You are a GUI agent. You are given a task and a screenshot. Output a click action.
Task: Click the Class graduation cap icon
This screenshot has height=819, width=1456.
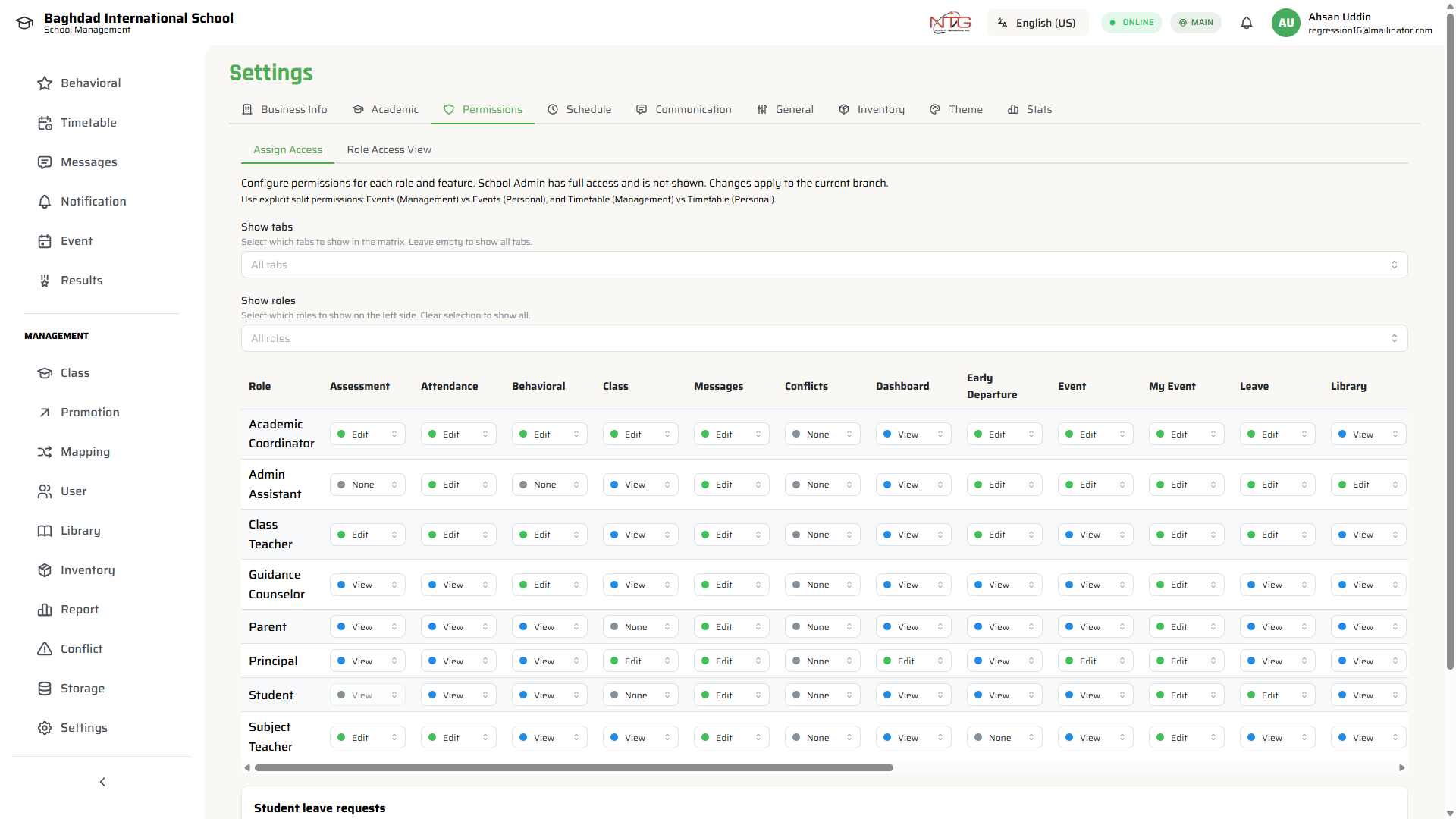45,373
